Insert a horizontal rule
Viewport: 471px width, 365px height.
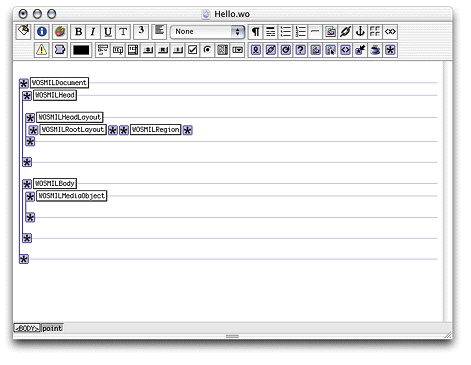click(315, 32)
